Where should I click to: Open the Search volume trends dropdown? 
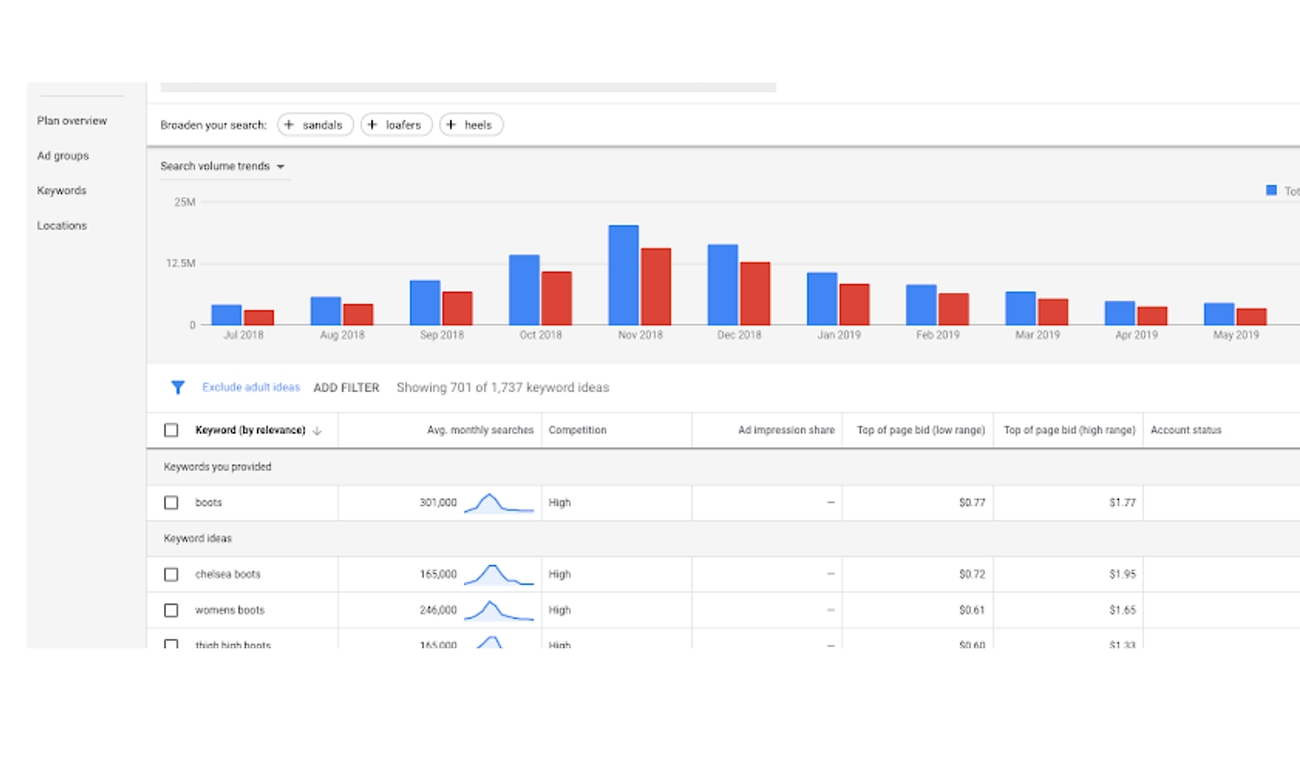click(223, 166)
